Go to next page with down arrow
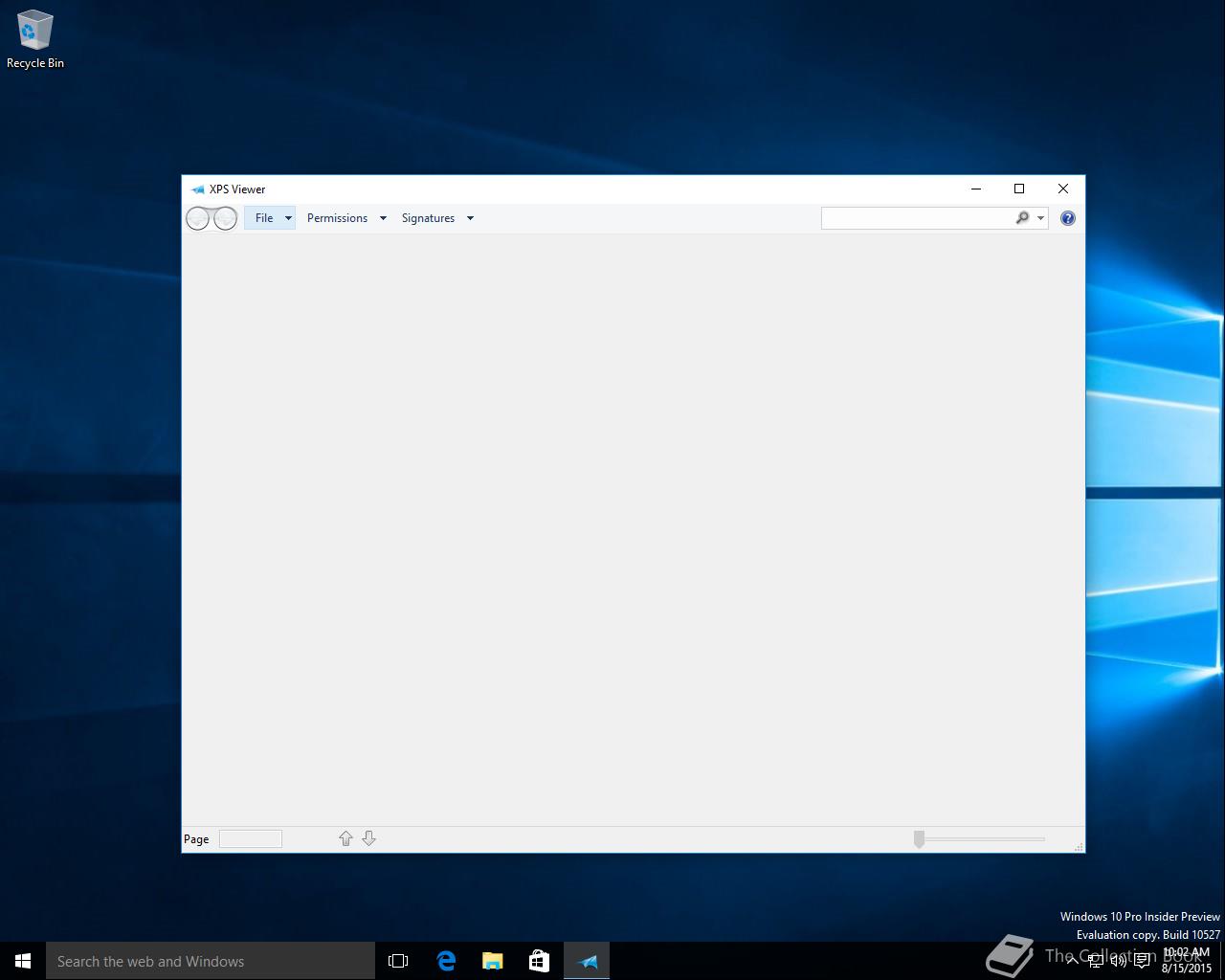Image resolution: width=1225 pixels, height=980 pixels. coord(368,838)
